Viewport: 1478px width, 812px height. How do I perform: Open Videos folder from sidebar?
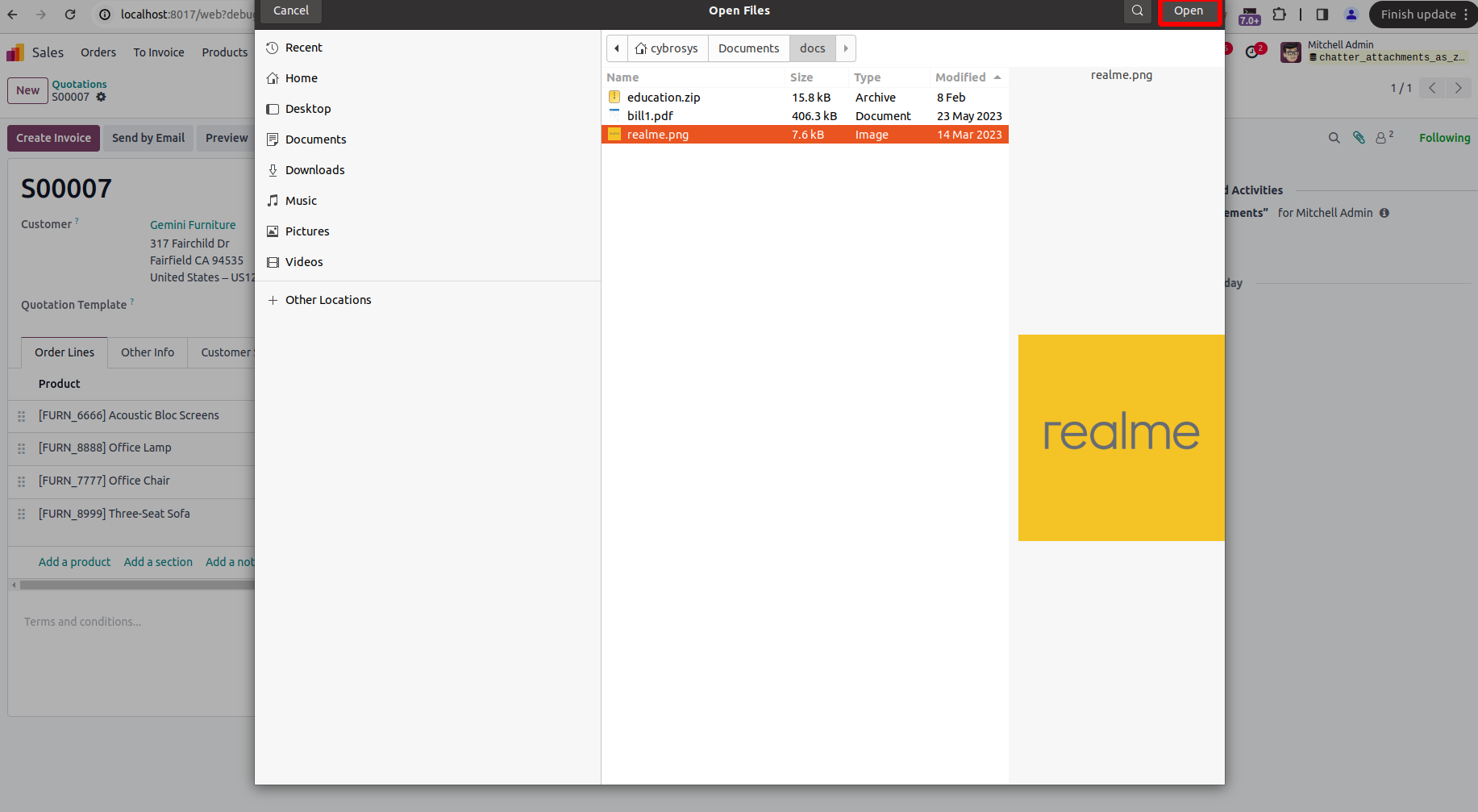click(304, 262)
